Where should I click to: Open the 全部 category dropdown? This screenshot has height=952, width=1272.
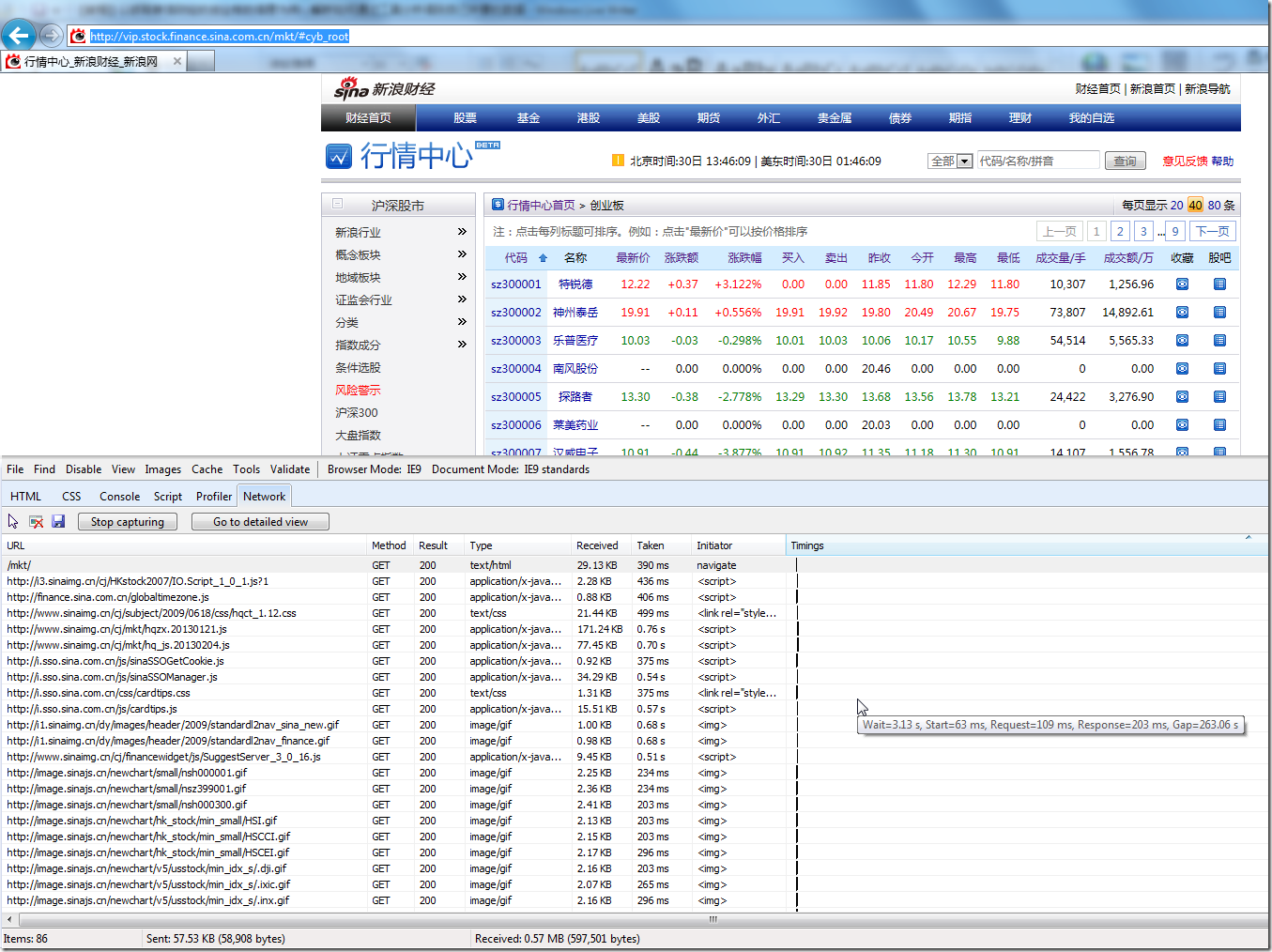click(950, 161)
